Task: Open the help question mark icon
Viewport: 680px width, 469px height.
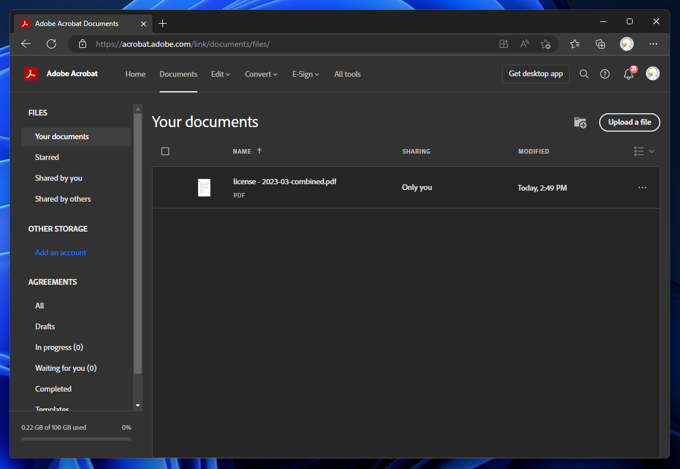Action: 605,74
